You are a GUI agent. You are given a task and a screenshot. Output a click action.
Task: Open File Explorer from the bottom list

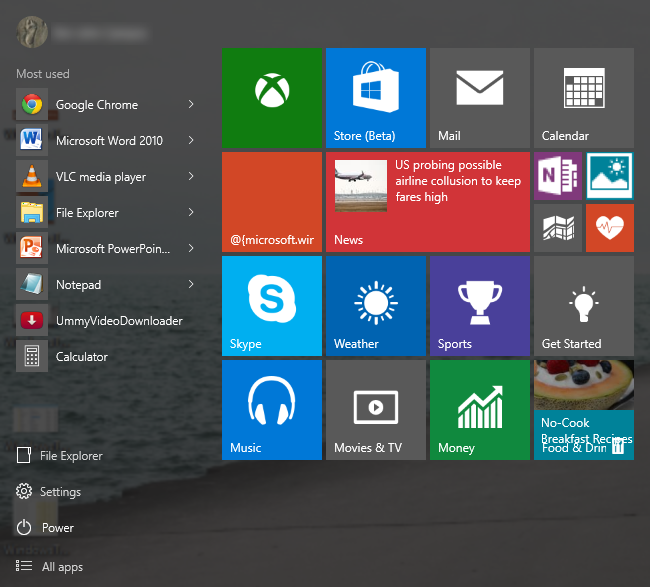pos(59,456)
